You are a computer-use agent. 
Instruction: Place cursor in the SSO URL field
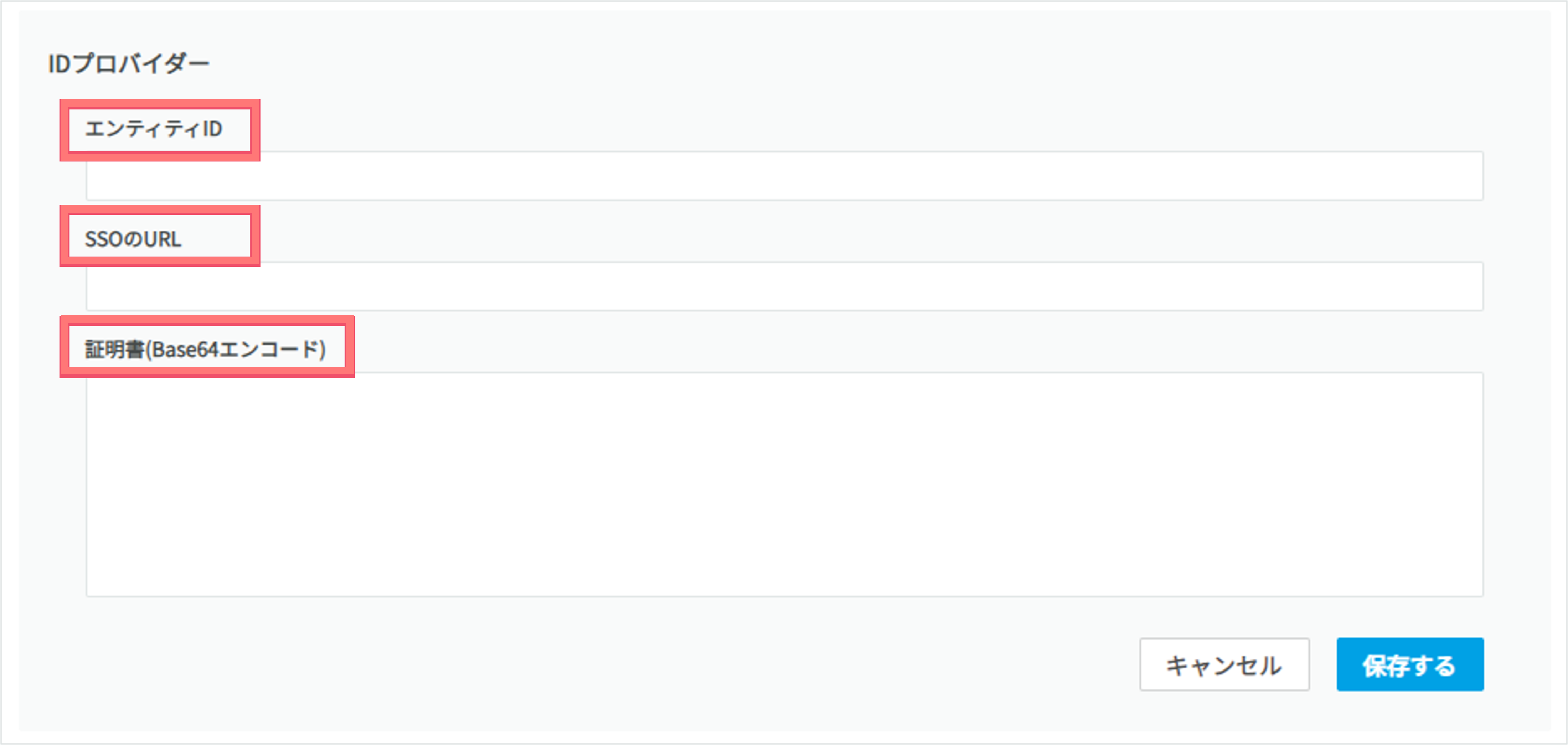(x=784, y=286)
